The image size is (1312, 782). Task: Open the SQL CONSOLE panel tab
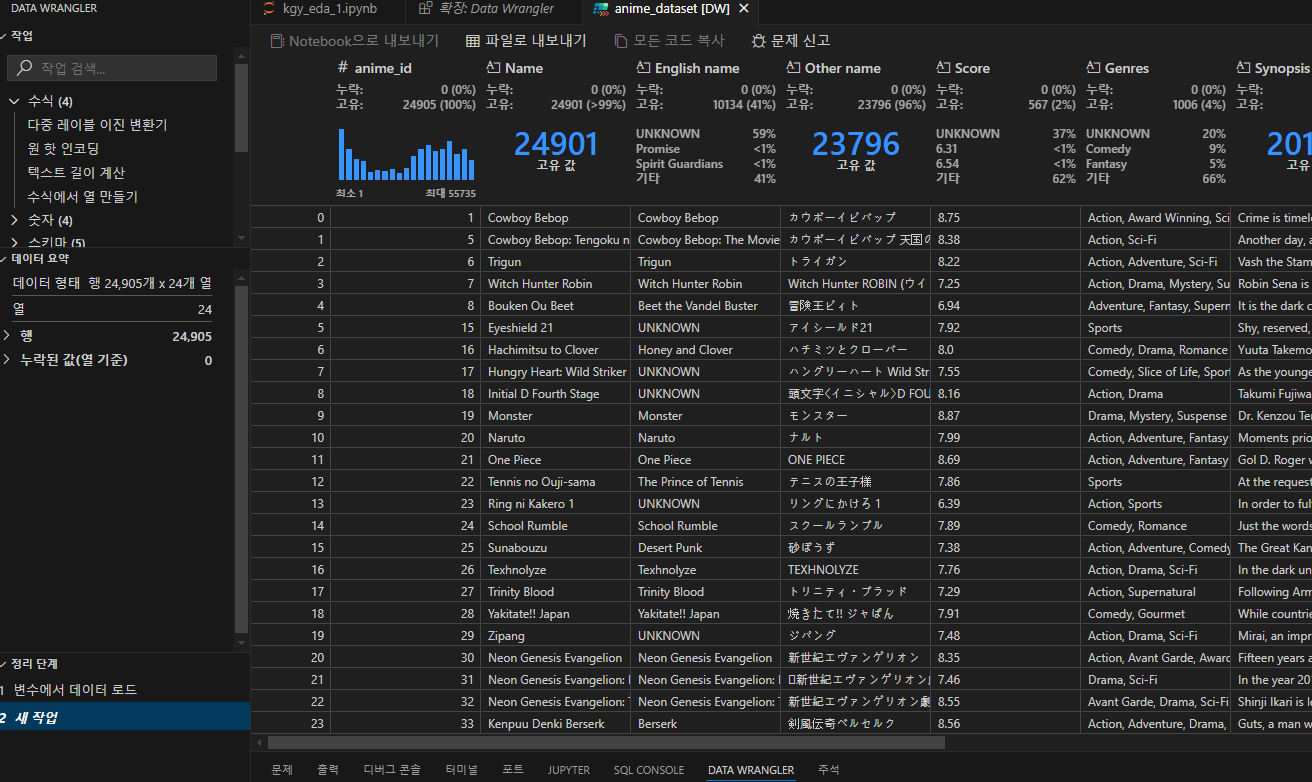pos(649,770)
